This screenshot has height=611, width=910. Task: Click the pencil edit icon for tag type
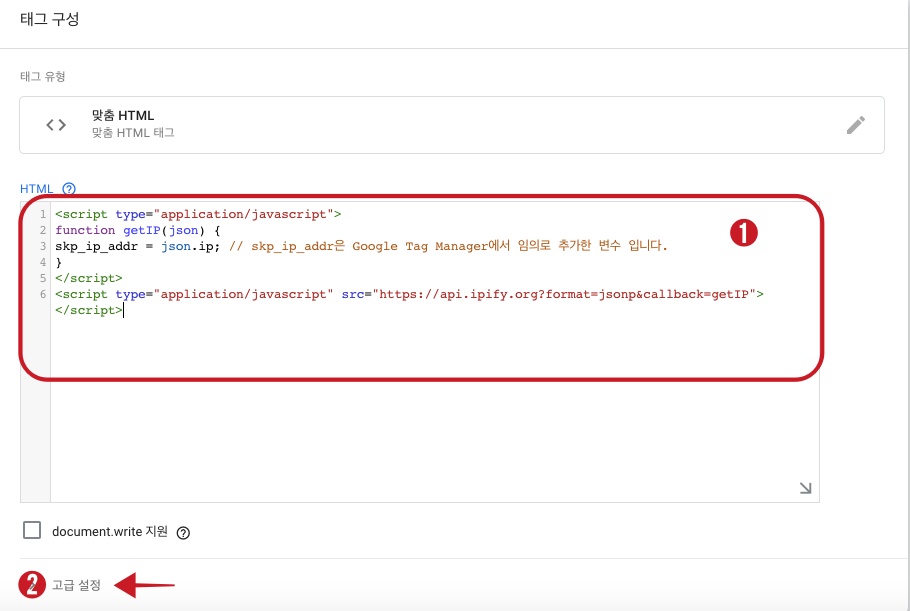click(x=855, y=125)
